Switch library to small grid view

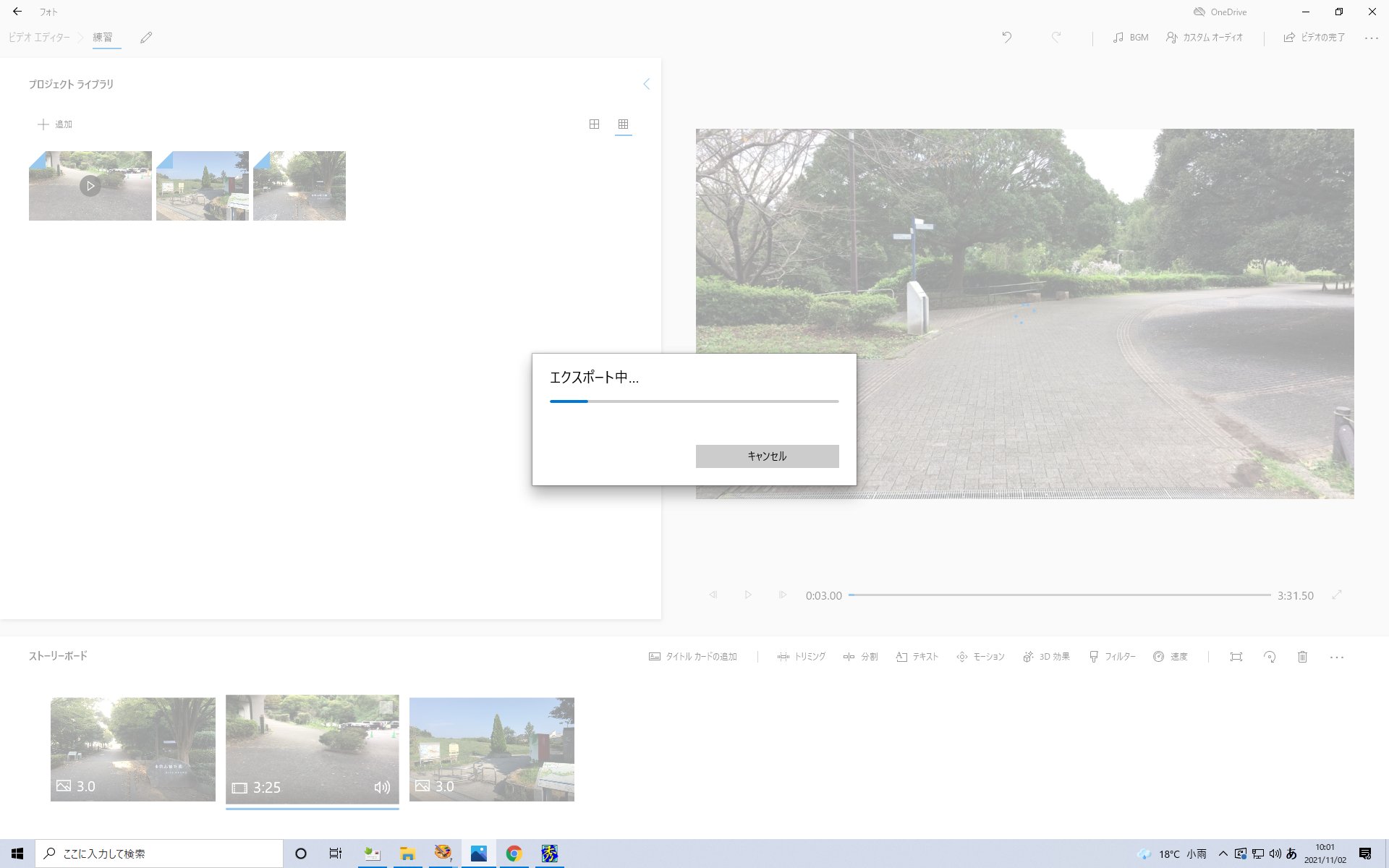tap(623, 124)
